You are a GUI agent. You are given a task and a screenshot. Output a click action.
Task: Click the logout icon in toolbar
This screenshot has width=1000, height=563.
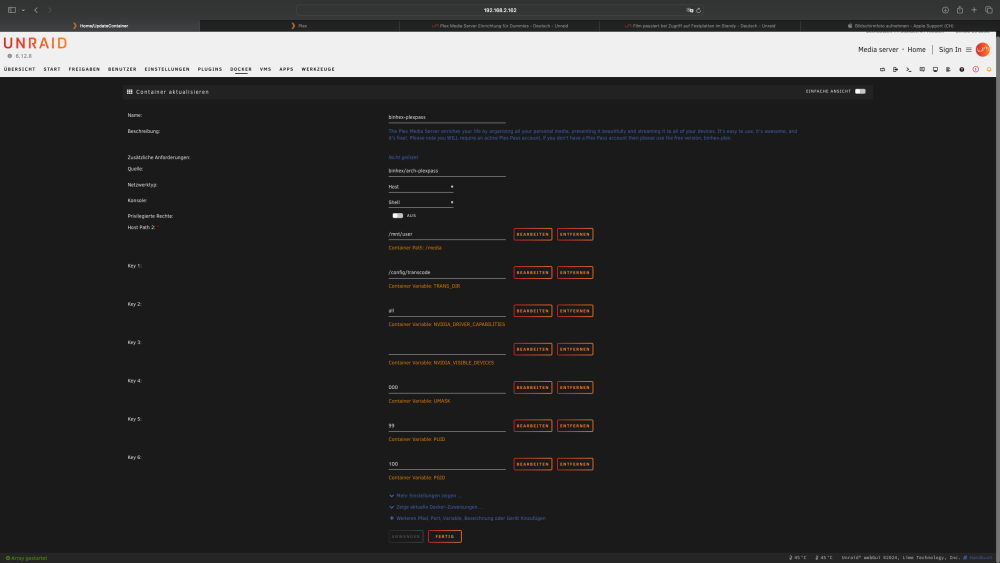pyautogui.click(x=895, y=69)
